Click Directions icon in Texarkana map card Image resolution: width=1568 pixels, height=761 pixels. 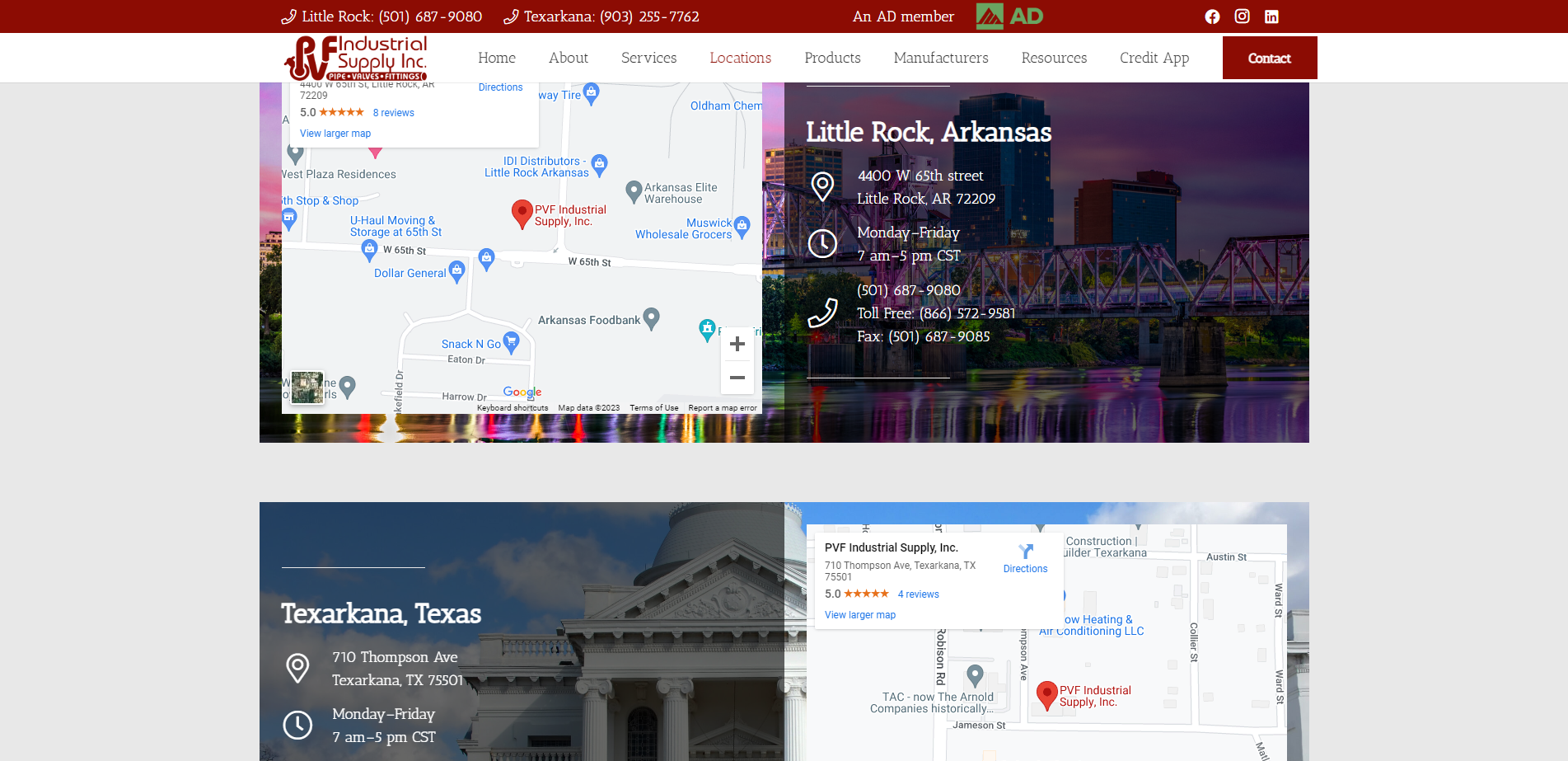[x=1026, y=552]
